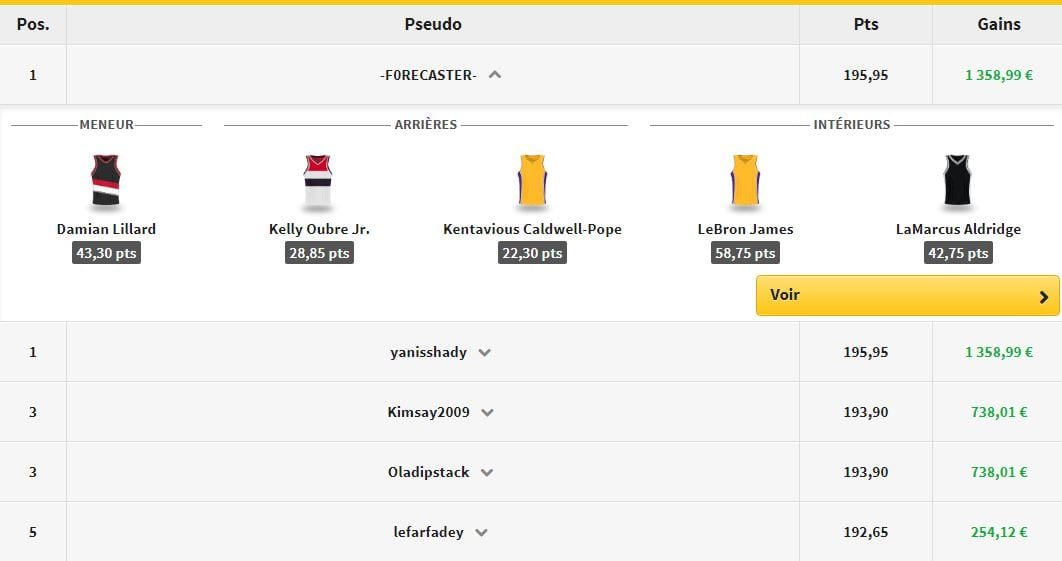Expand lefarfadey's lineup row
This screenshot has height=561, width=1062.
tap(481, 532)
